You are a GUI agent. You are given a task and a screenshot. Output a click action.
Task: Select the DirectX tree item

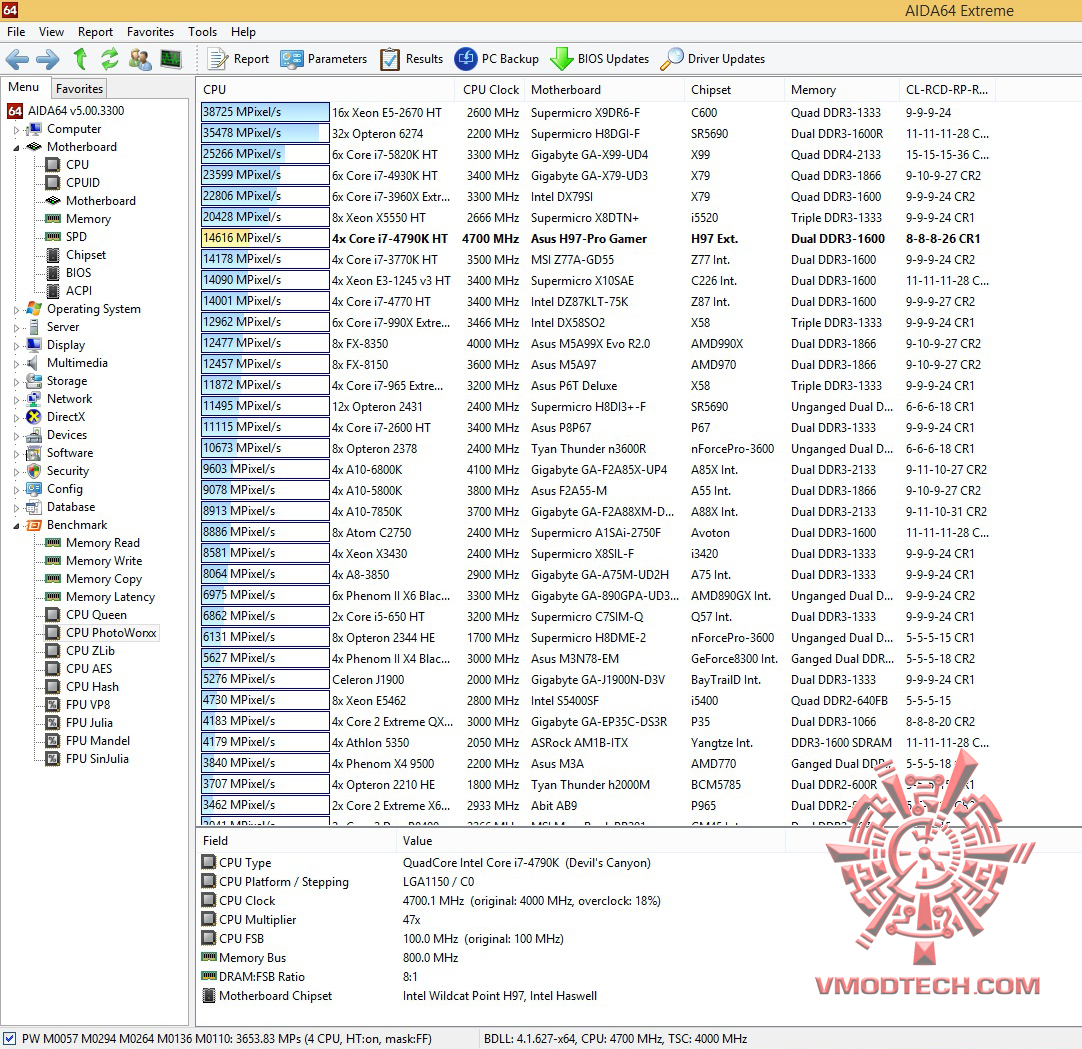pos(66,417)
